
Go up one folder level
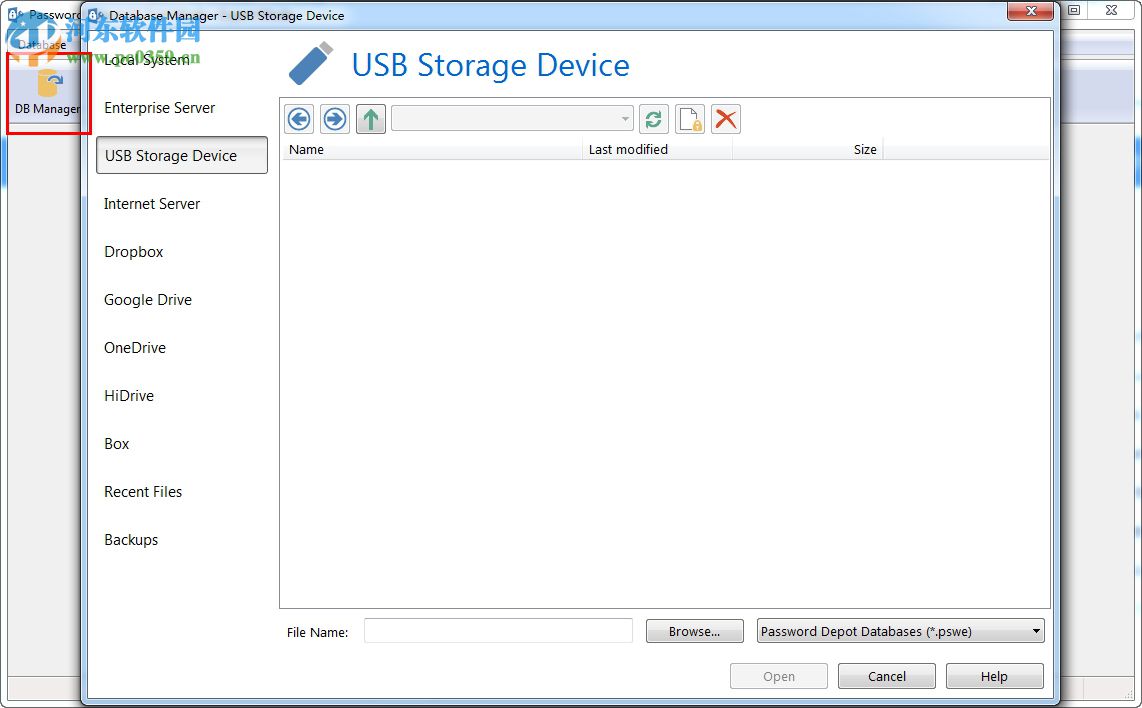(x=371, y=120)
